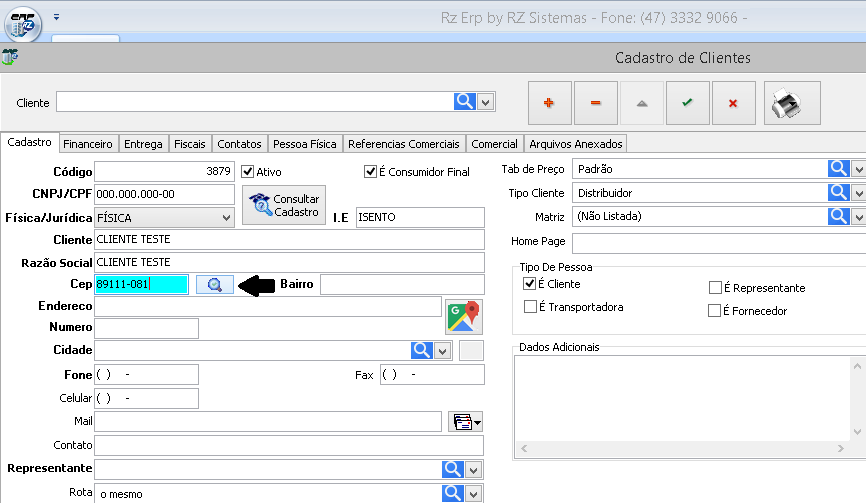The width and height of the screenshot is (866, 503).
Task: Click the contact card icon beside Mail
Action: [x=465, y=422]
